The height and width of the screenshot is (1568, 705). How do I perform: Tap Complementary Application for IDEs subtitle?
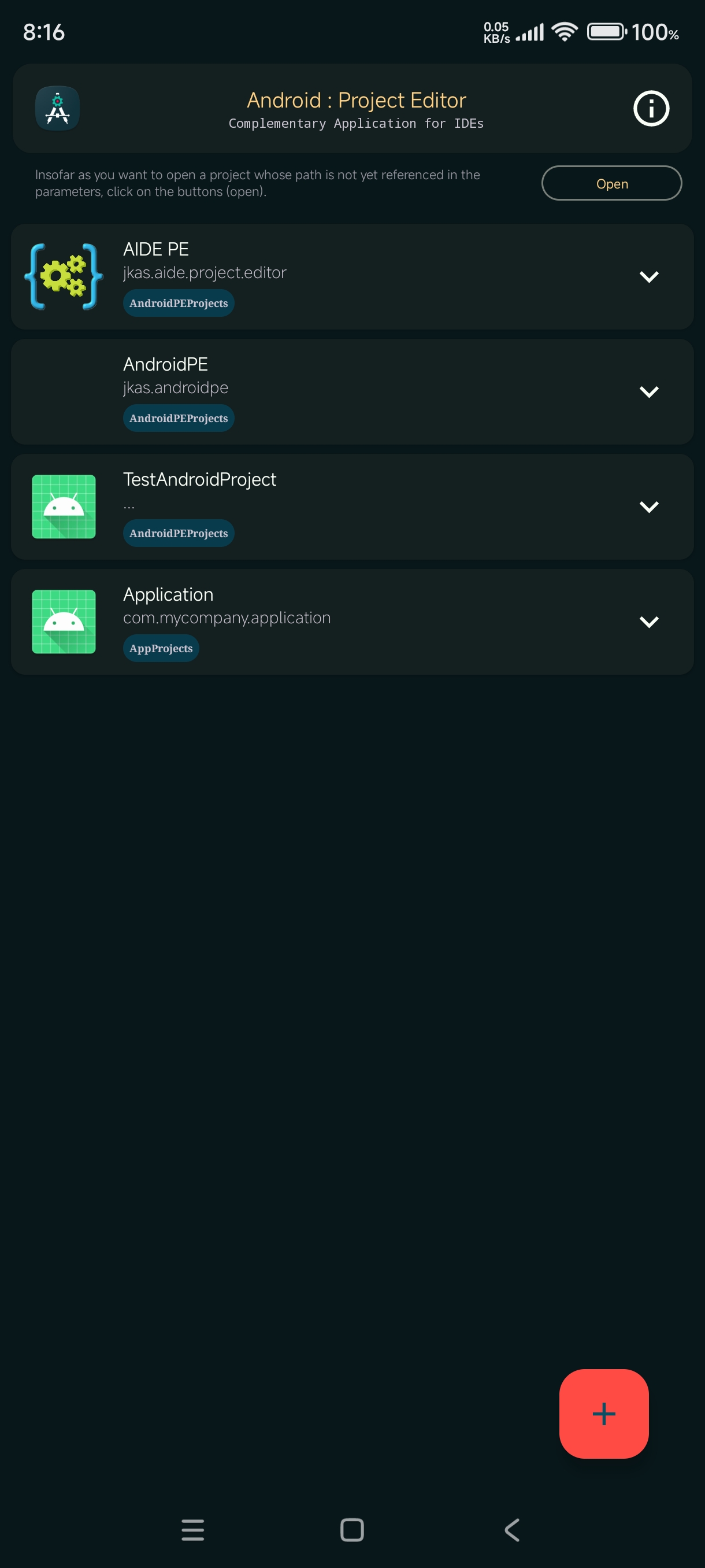[357, 124]
